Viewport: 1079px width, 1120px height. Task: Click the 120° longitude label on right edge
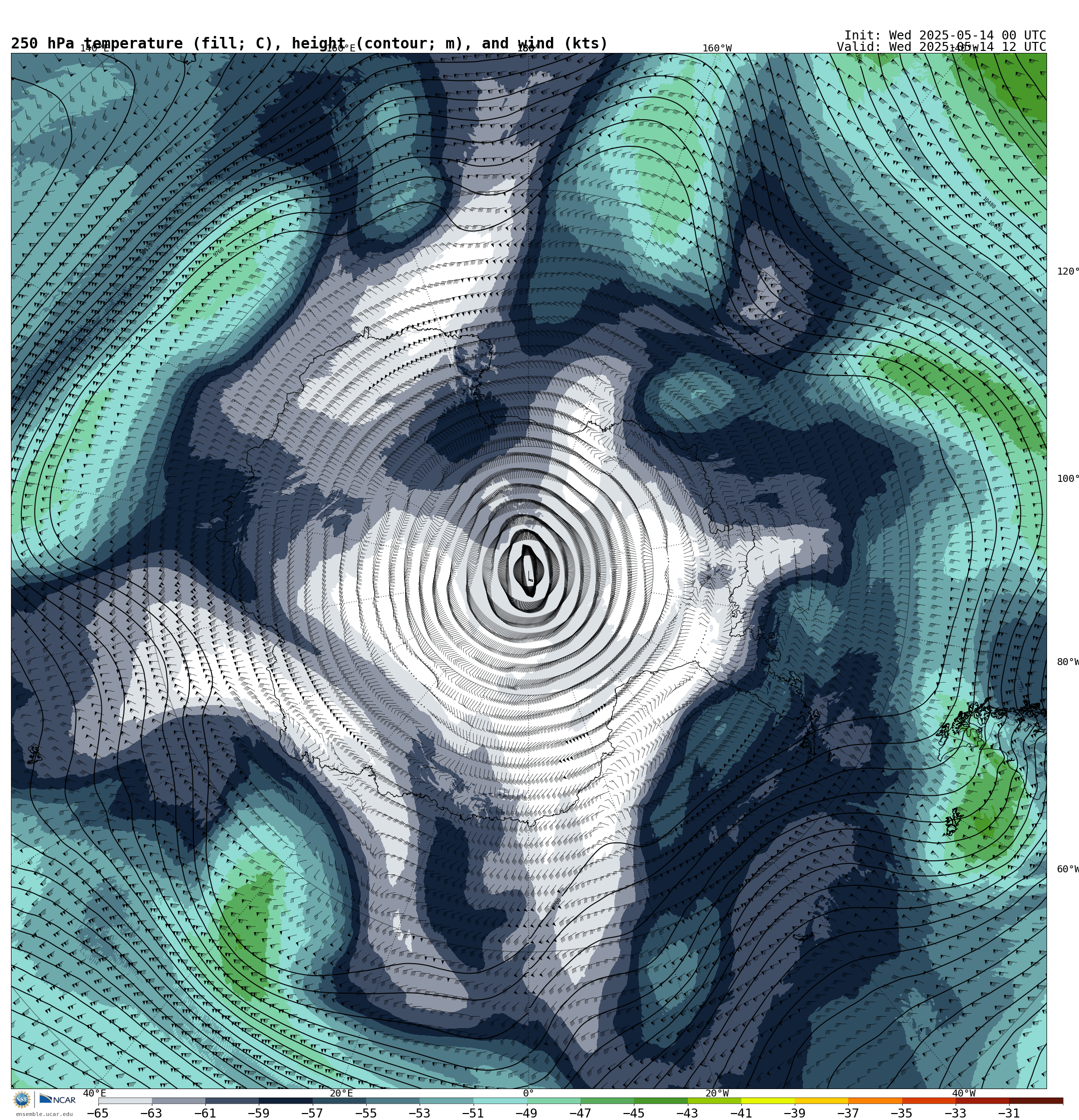coord(1068,272)
